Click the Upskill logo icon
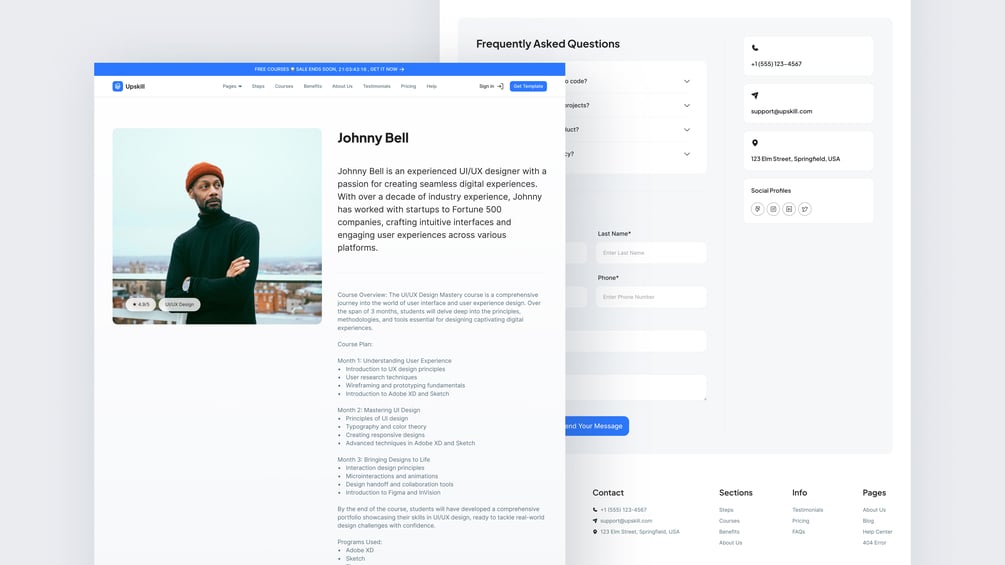Image resolution: width=1005 pixels, height=565 pixels. [117, 86]
